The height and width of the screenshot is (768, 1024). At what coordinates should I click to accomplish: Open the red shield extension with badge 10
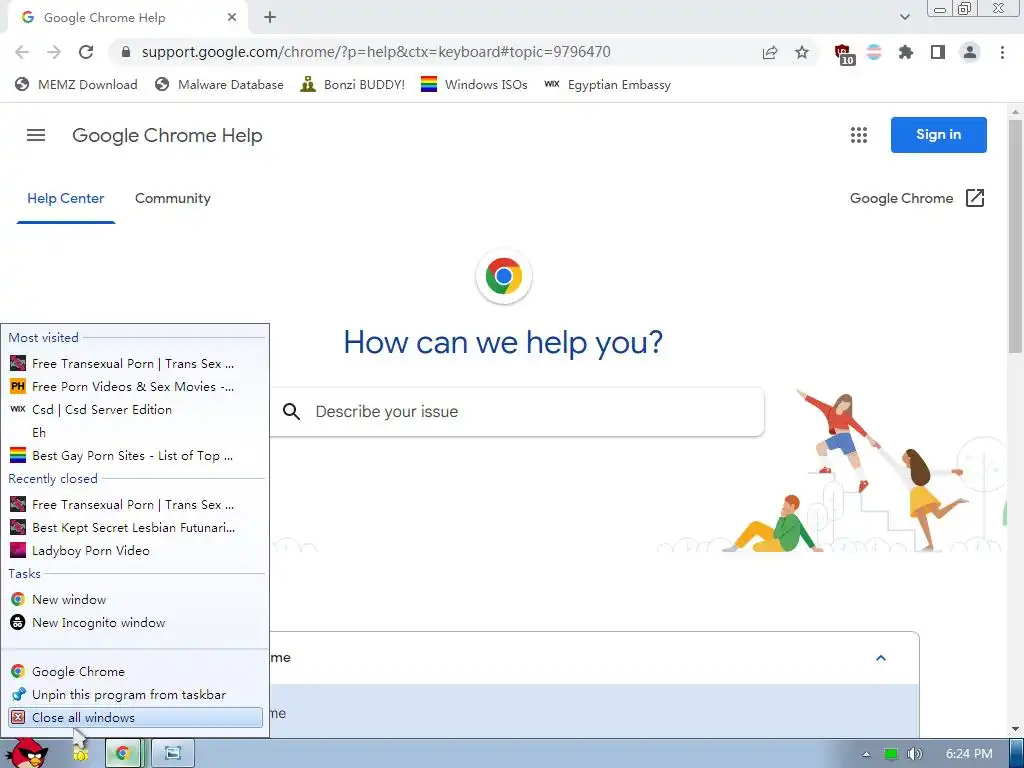click(844, 54)
